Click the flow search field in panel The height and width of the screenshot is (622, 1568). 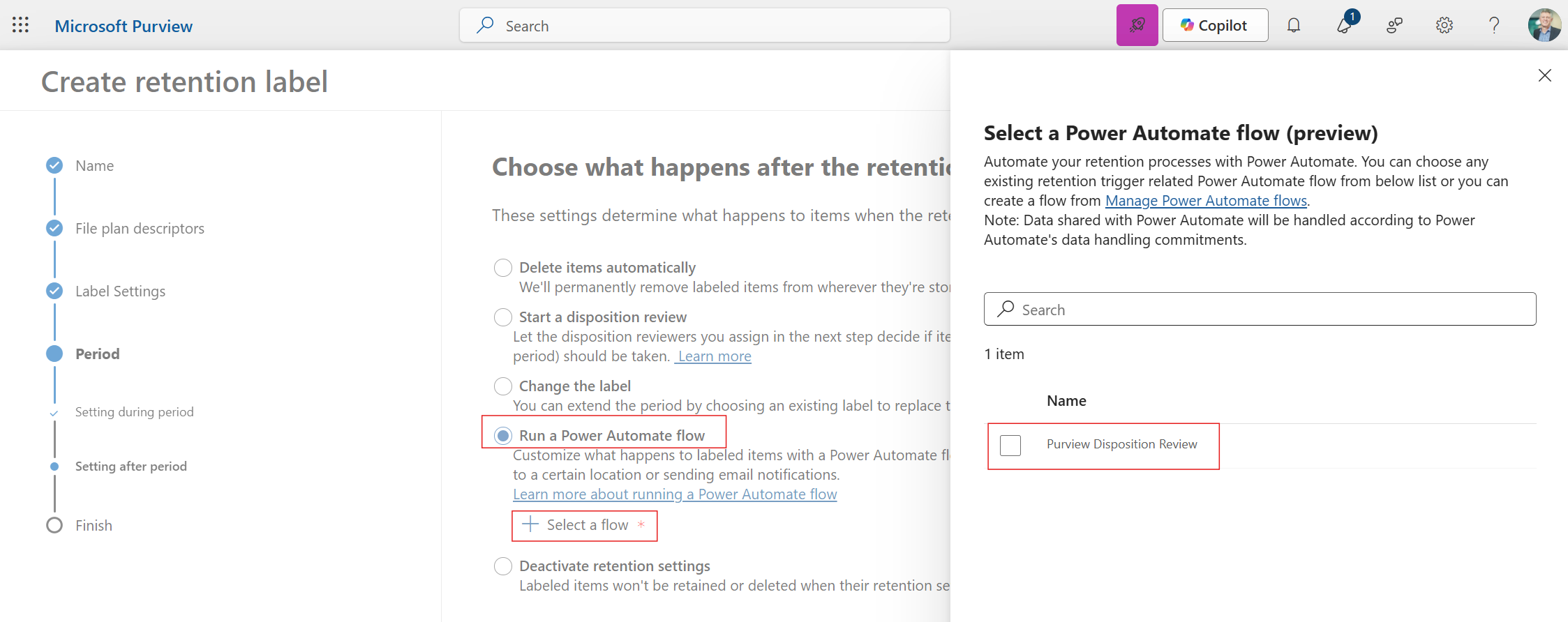(x=1260, y=310)
